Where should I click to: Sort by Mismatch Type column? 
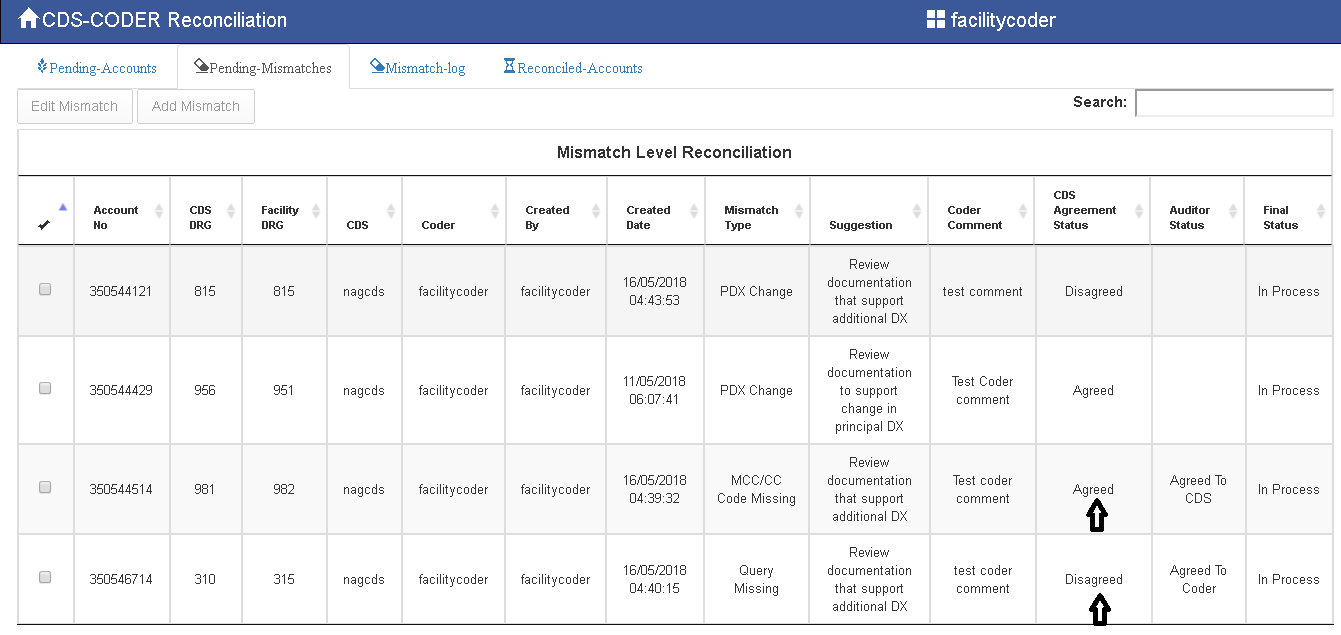(x=798, y=211)
